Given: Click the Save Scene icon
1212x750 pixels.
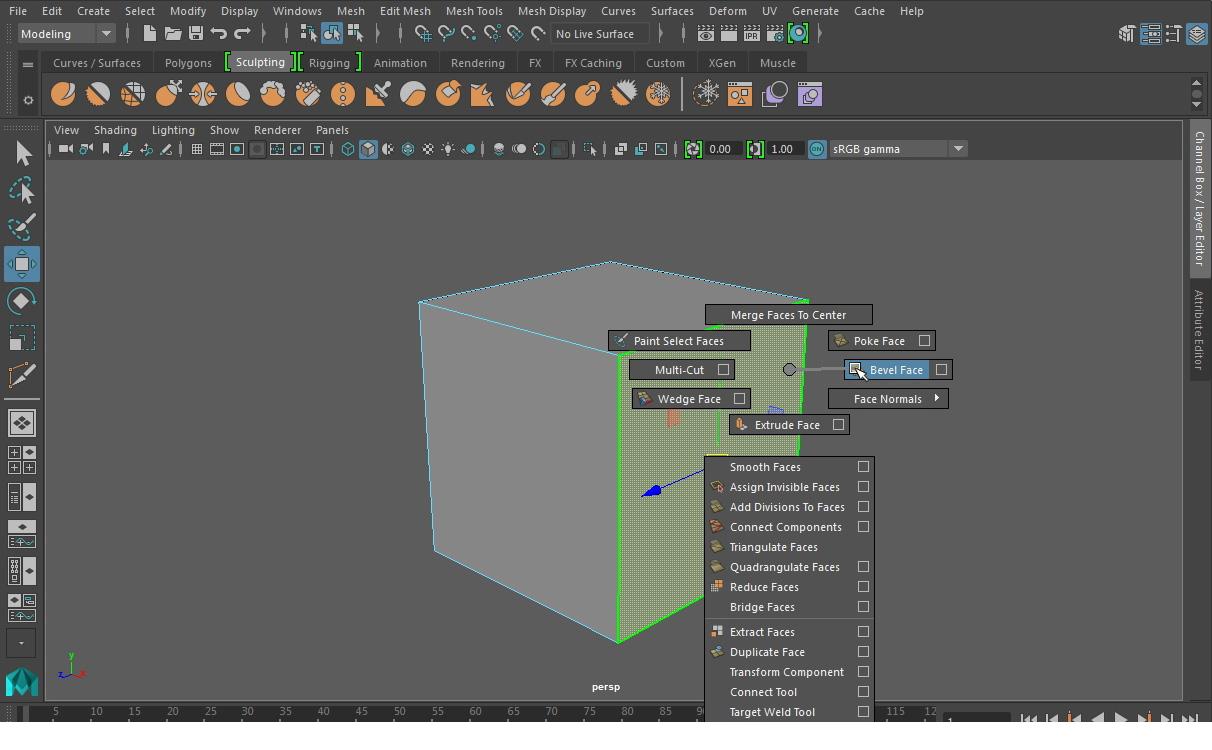Looking at the screenshot, I should pyautogui.click(x=196, y=34).
